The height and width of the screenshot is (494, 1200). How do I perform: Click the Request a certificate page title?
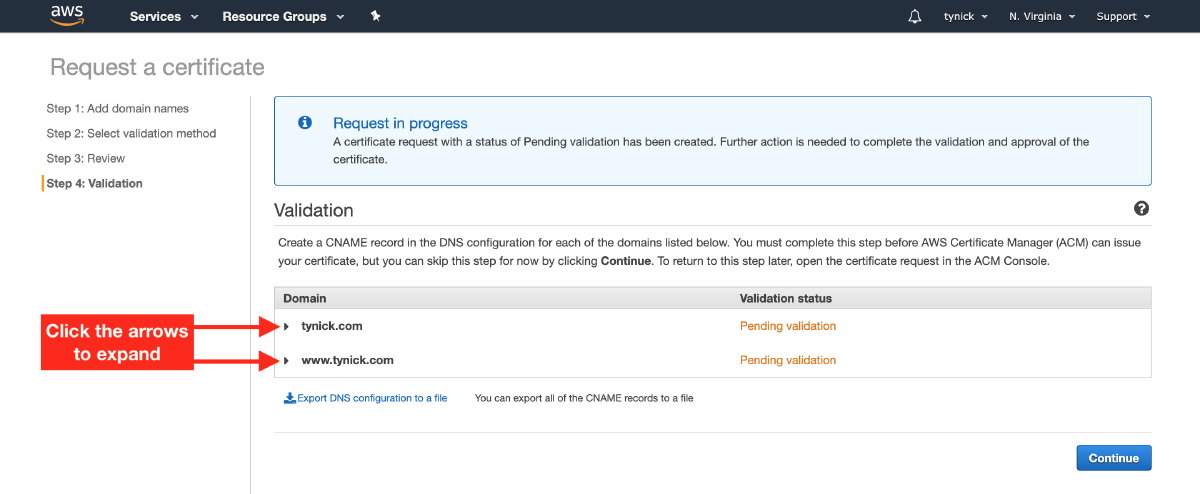[x=157, y=67]
